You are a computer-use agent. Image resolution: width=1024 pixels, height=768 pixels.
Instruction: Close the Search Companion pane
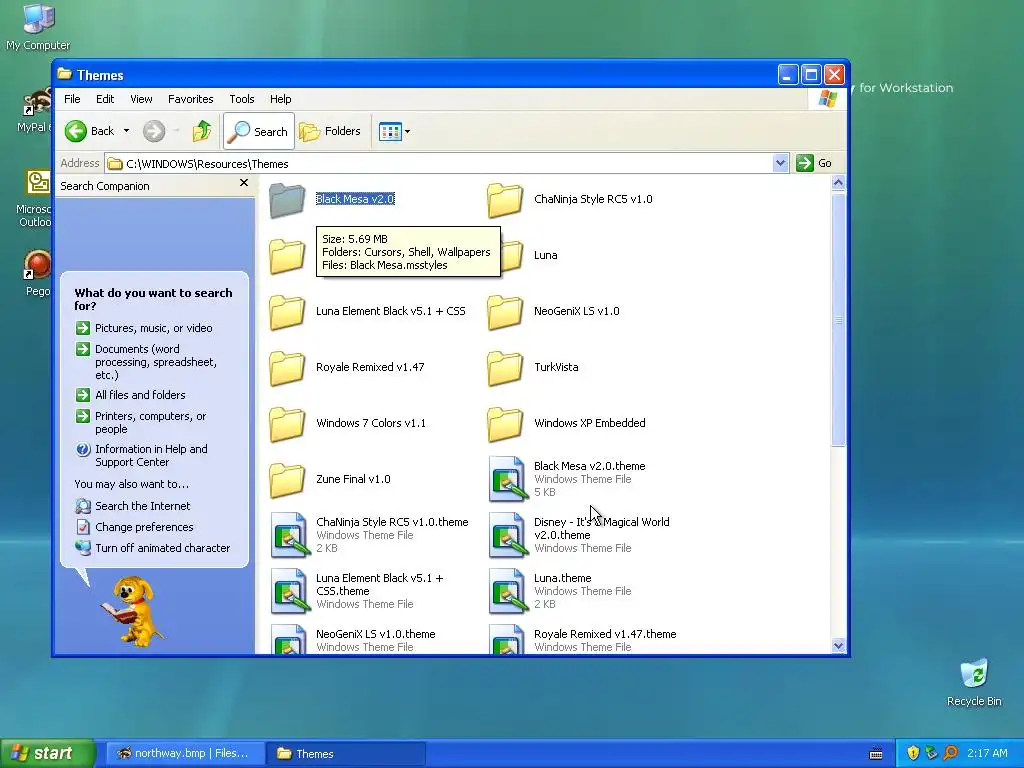tap(244, 184)
